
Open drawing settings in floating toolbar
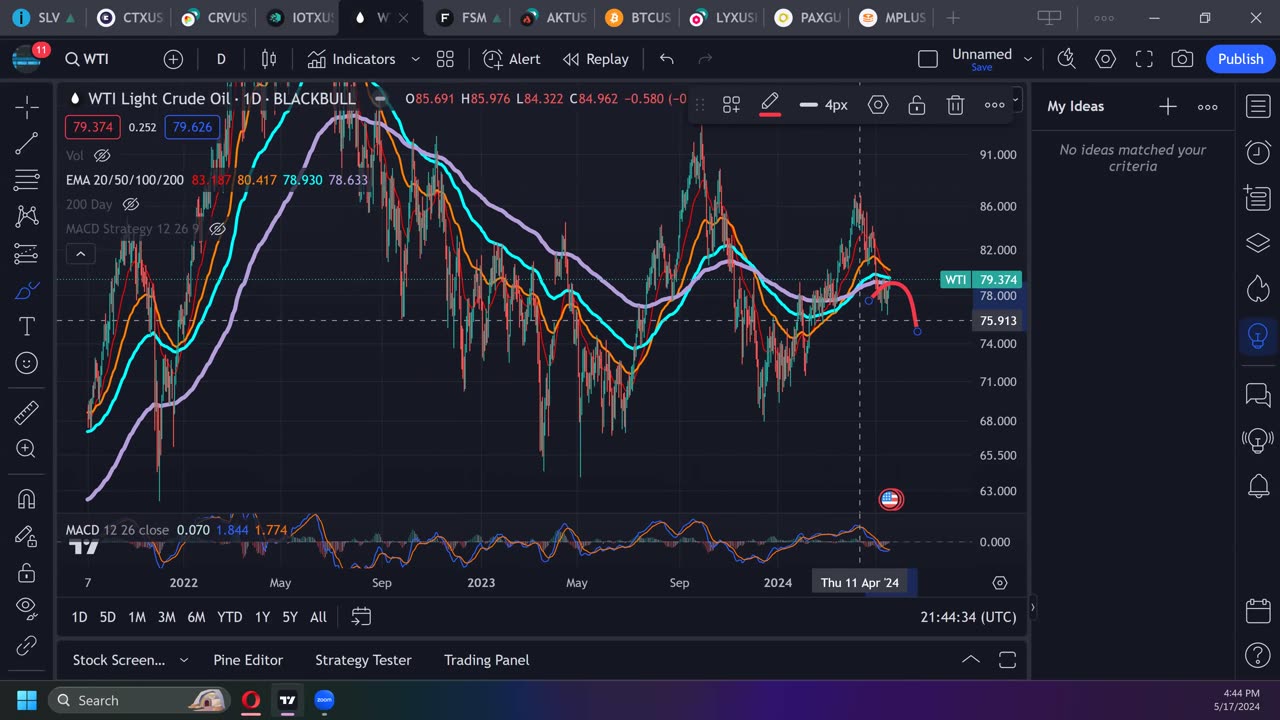pos(878,105)
